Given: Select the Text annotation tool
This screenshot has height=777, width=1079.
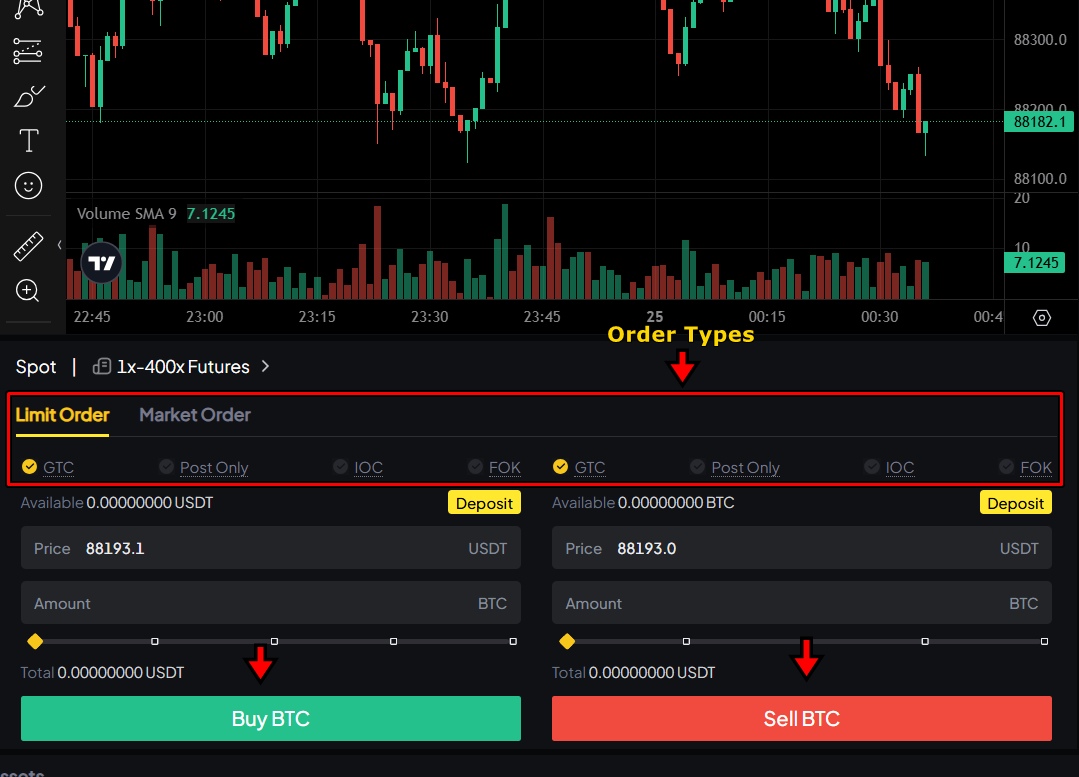Looking at the screenshot, I should pyautogui.click(x=28, y=140).
